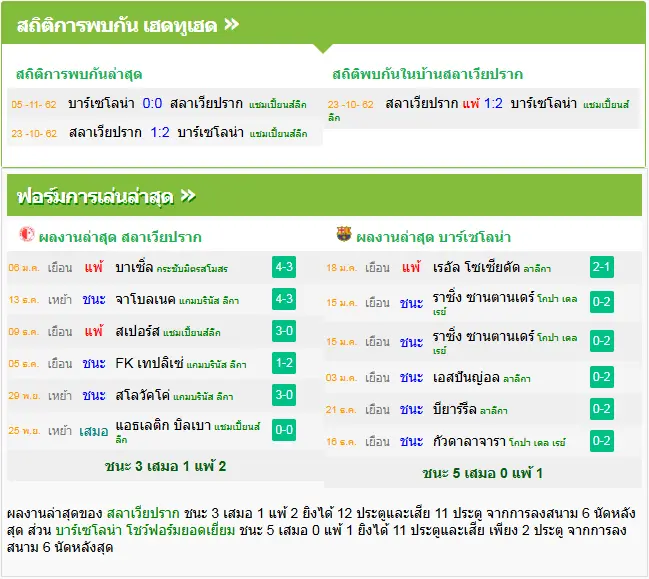The image size is (649, 579).
Task: Click the 'สถิติการพบกันล่าสุด' subheading
Action: click(79, 74)
